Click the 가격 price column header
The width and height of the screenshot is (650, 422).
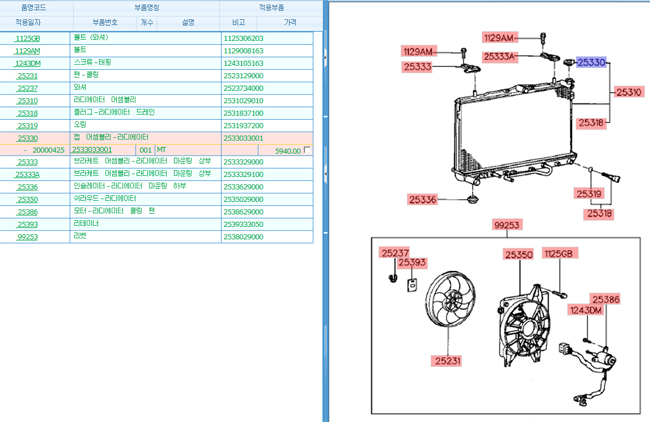(x=290, y=22)
